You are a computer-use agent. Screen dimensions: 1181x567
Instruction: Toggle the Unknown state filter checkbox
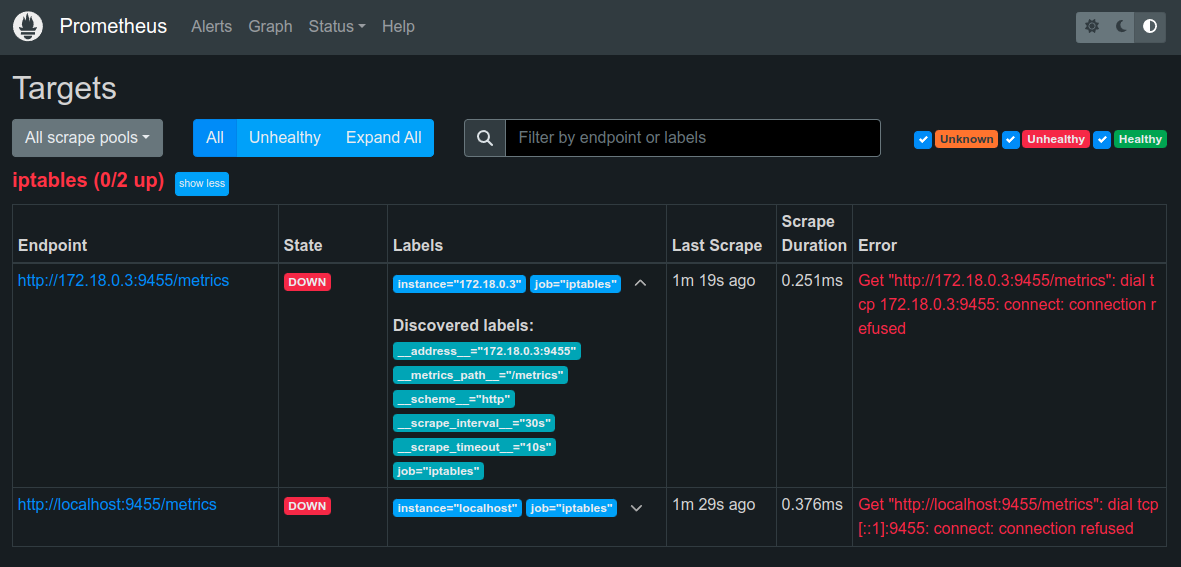923,139
